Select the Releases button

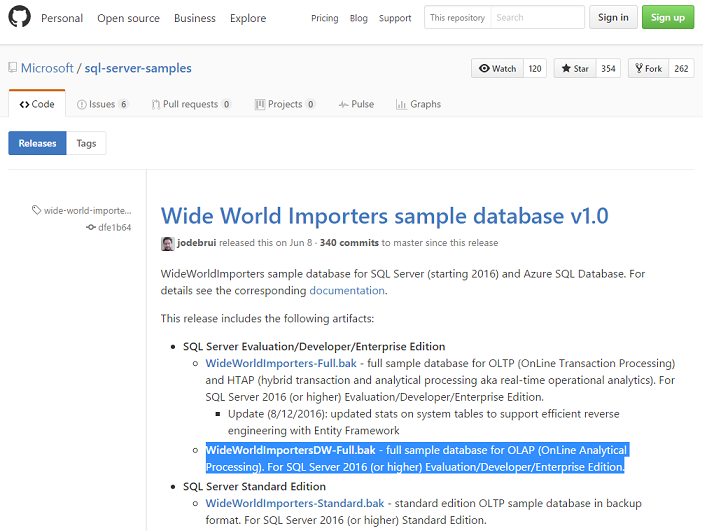pos(37,143)
